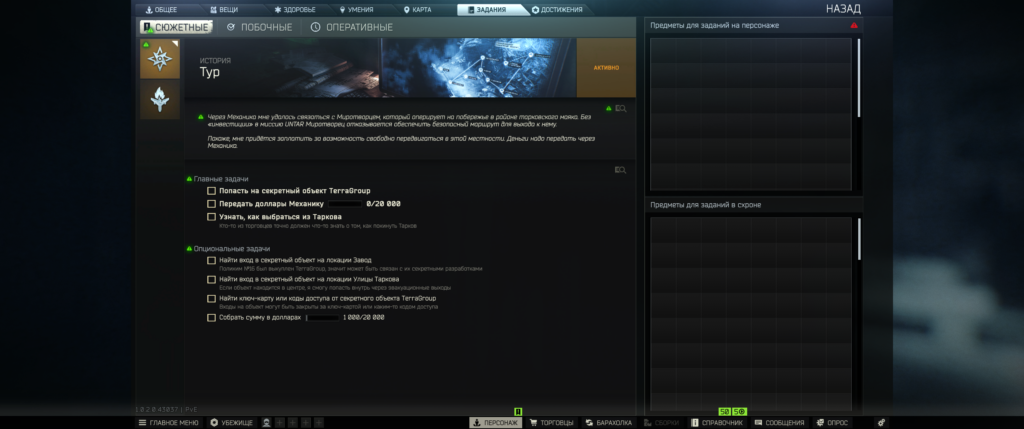
Task: Tick 'Узнать, как выбраться из Таркова' checkbox
Action: click(211, 216)
